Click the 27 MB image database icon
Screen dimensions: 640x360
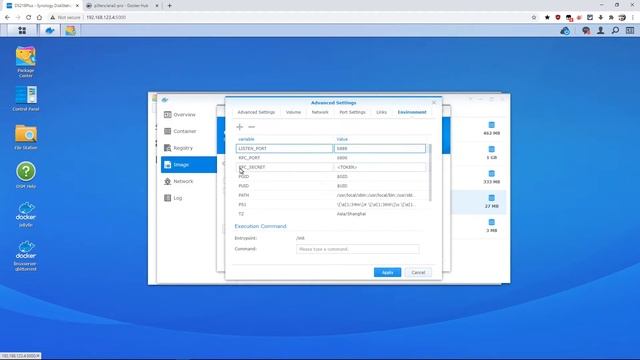491,198
